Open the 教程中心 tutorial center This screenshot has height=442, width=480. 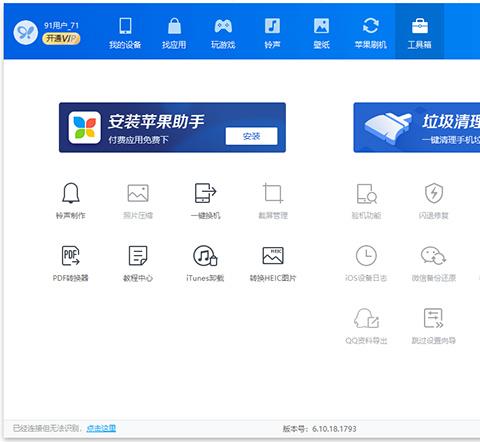[x=138, y=263]
